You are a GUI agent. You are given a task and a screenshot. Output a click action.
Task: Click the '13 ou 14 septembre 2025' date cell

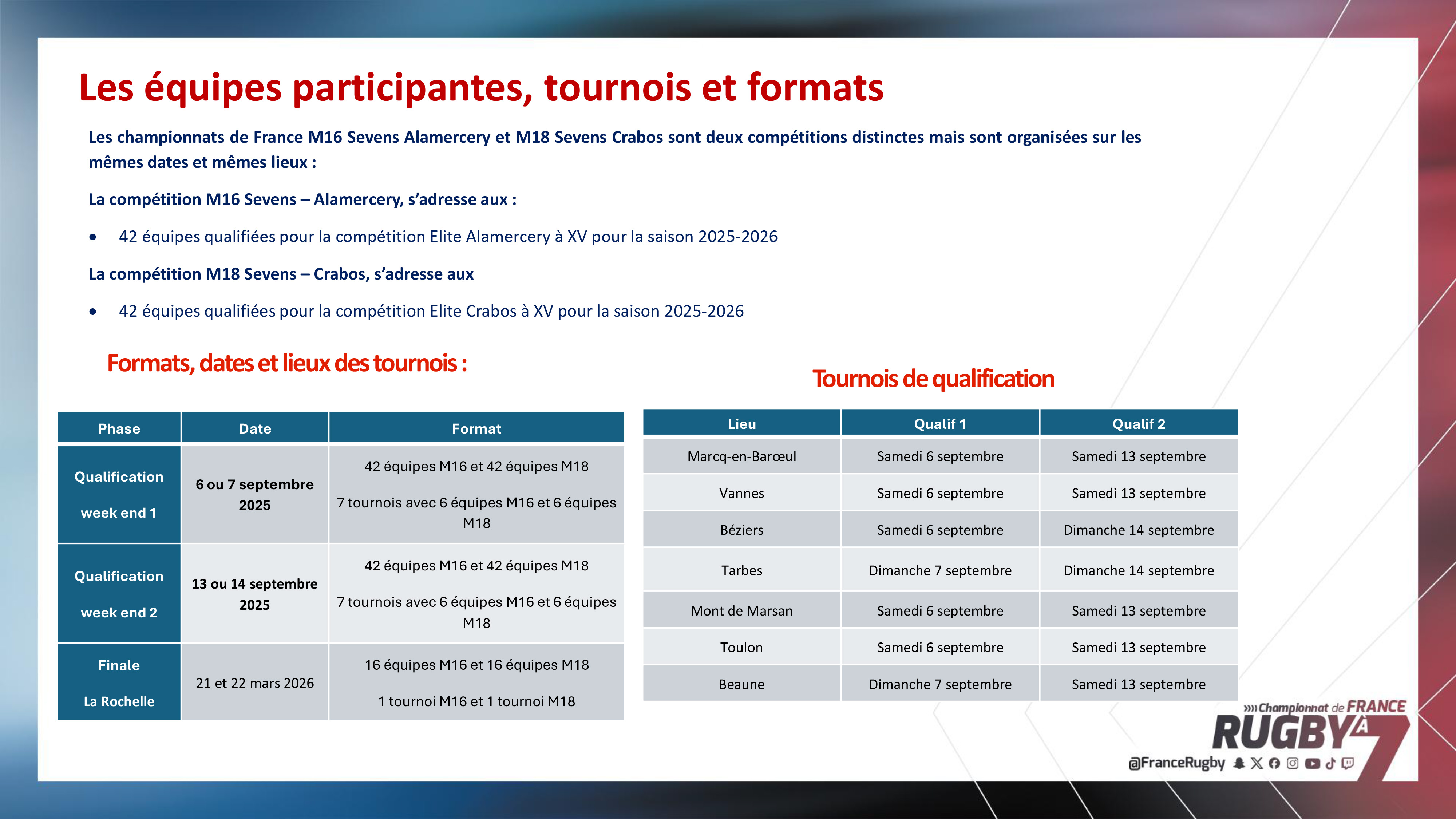pyautogui.click(x=255, y=593)
